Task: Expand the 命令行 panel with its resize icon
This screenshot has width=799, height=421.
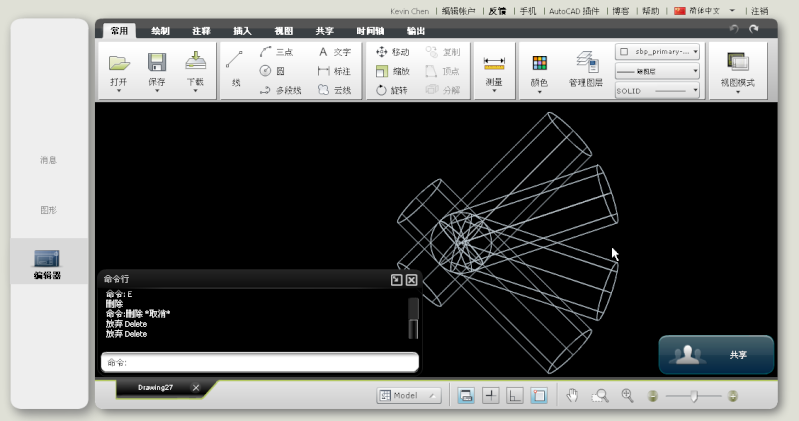Action: [396, 279]
